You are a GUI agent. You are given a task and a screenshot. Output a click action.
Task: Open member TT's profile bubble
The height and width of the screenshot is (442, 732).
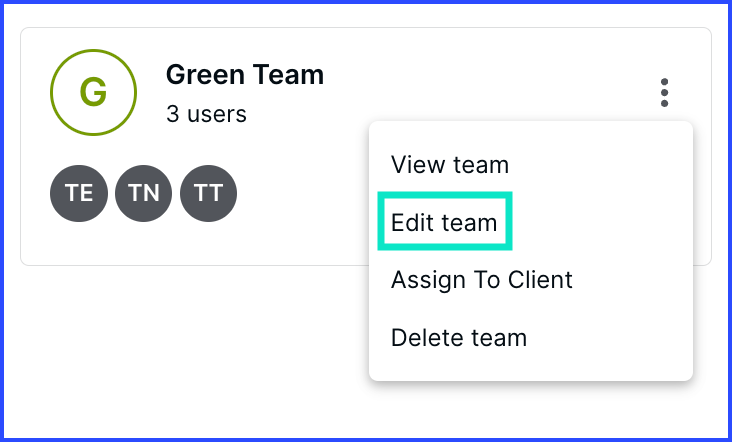point(208,193)
